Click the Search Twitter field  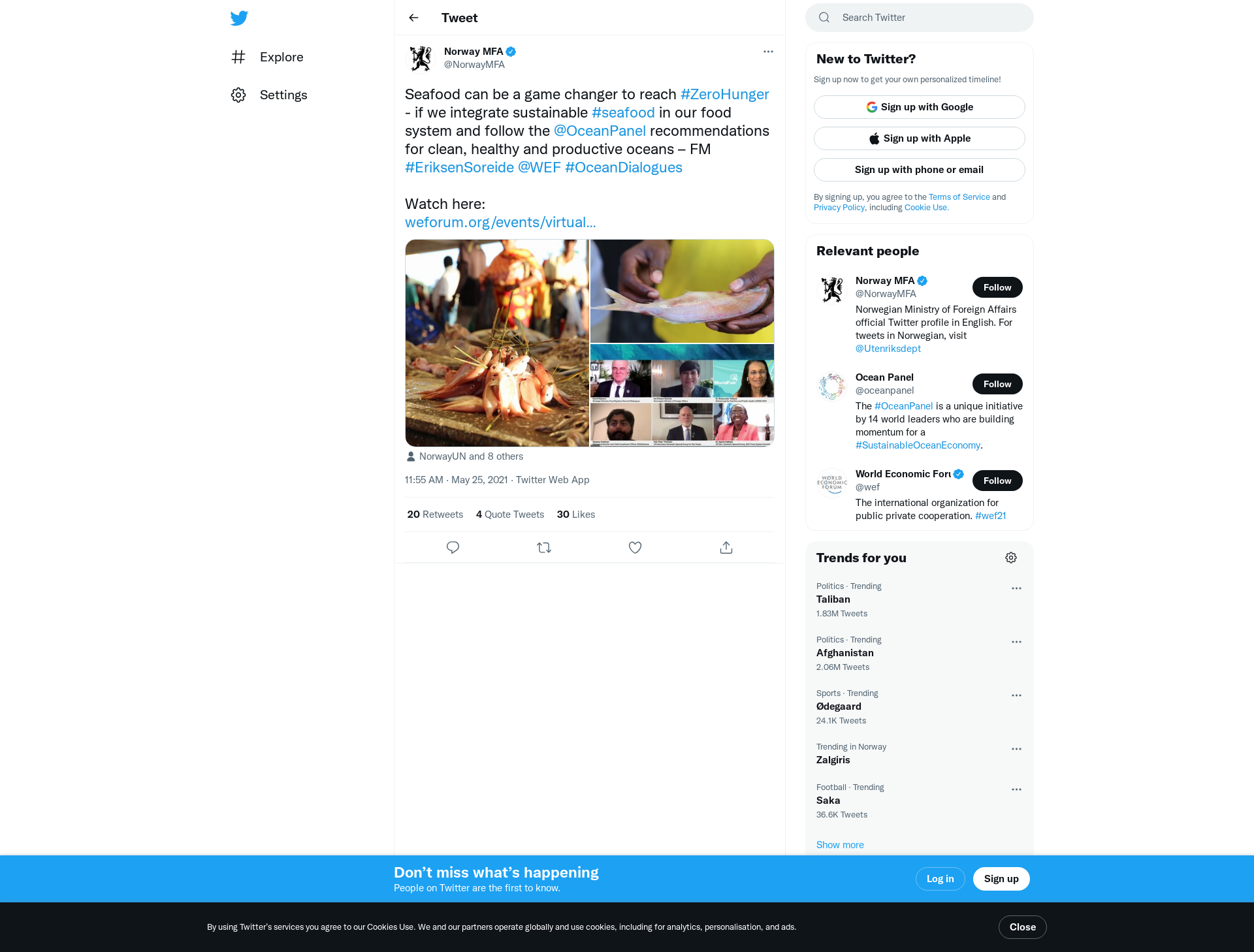pyautogui.click(x=920, y=18)
